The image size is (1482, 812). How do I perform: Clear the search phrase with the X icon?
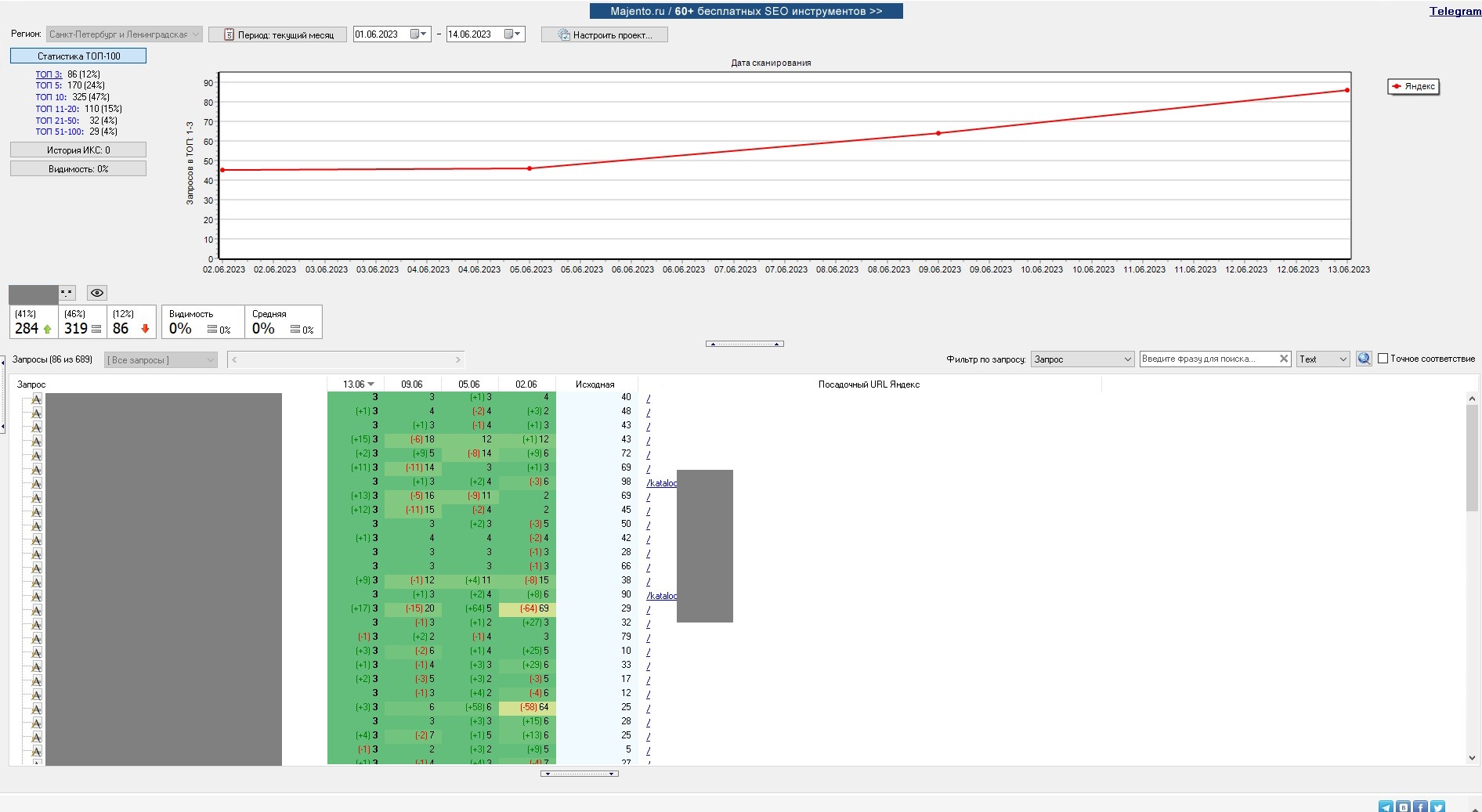click(x=1284, y=359)
